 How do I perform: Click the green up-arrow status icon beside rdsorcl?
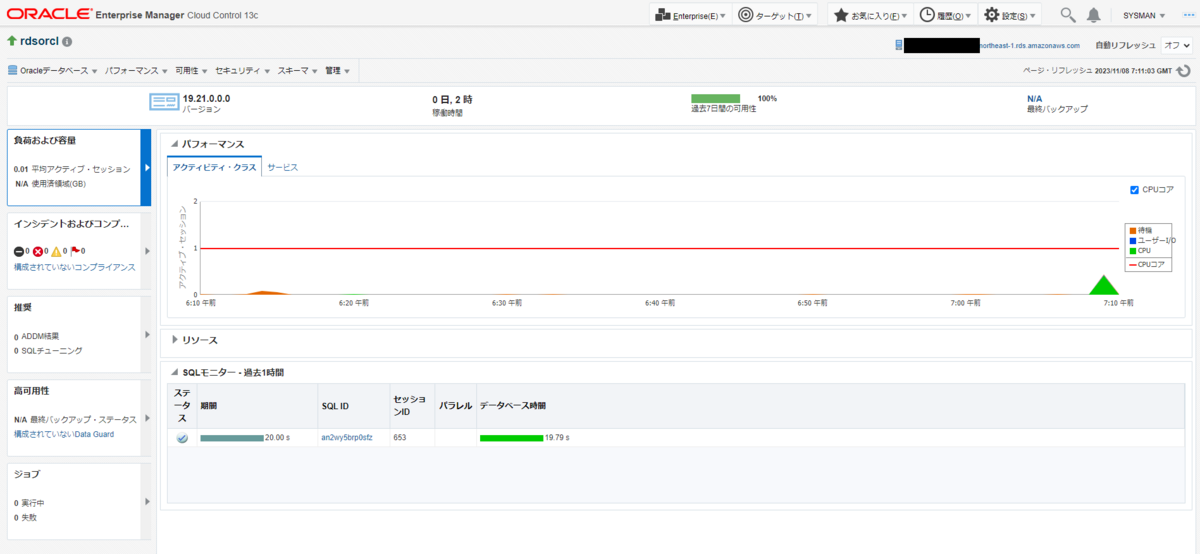tap(12, 42)
